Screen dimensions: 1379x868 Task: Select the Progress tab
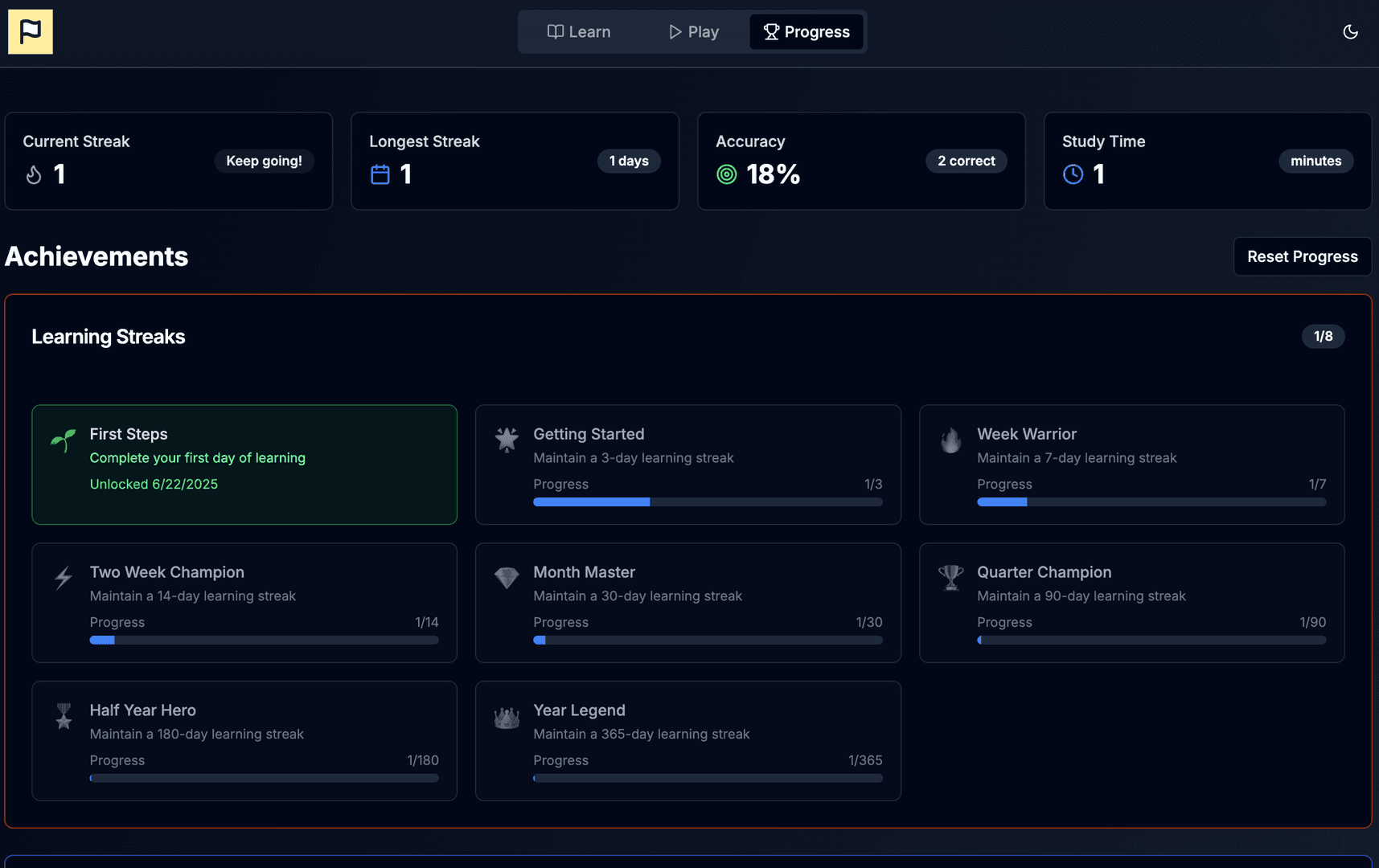coord(806,32)
